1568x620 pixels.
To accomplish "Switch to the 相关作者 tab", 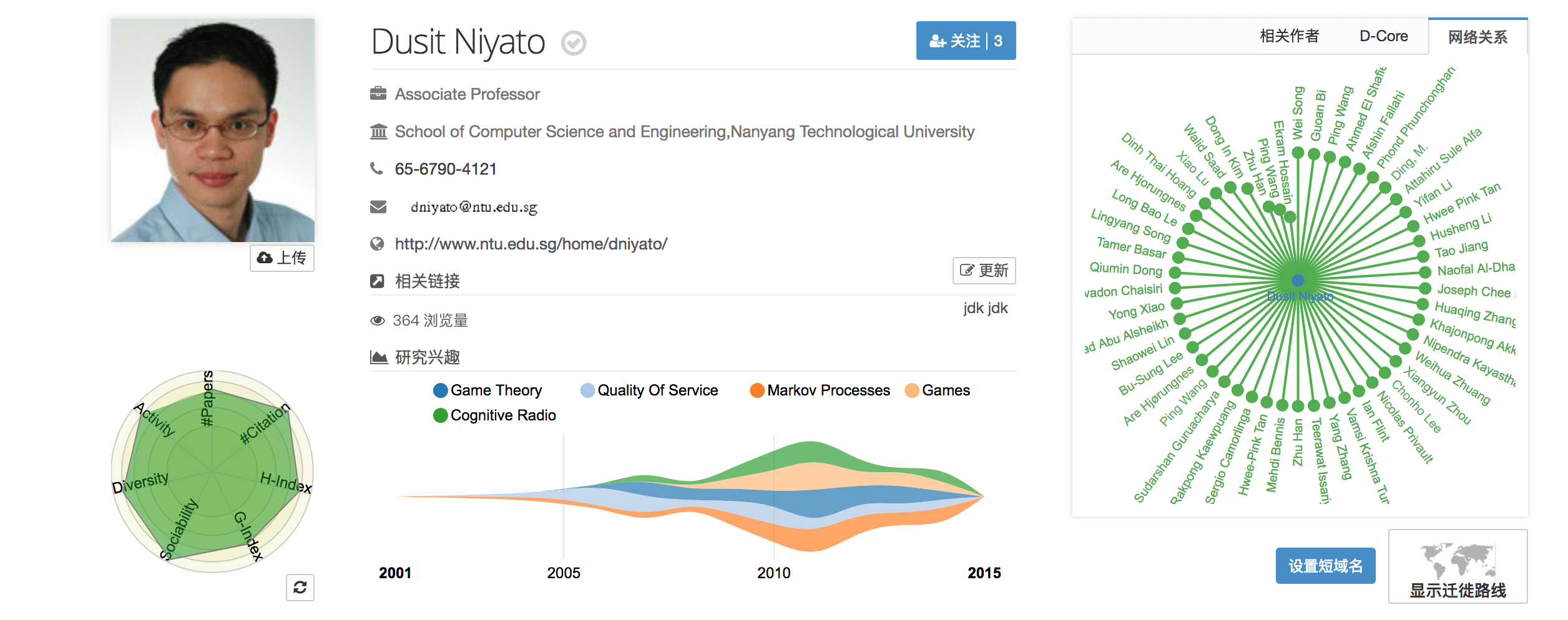I will [1290, 36].
